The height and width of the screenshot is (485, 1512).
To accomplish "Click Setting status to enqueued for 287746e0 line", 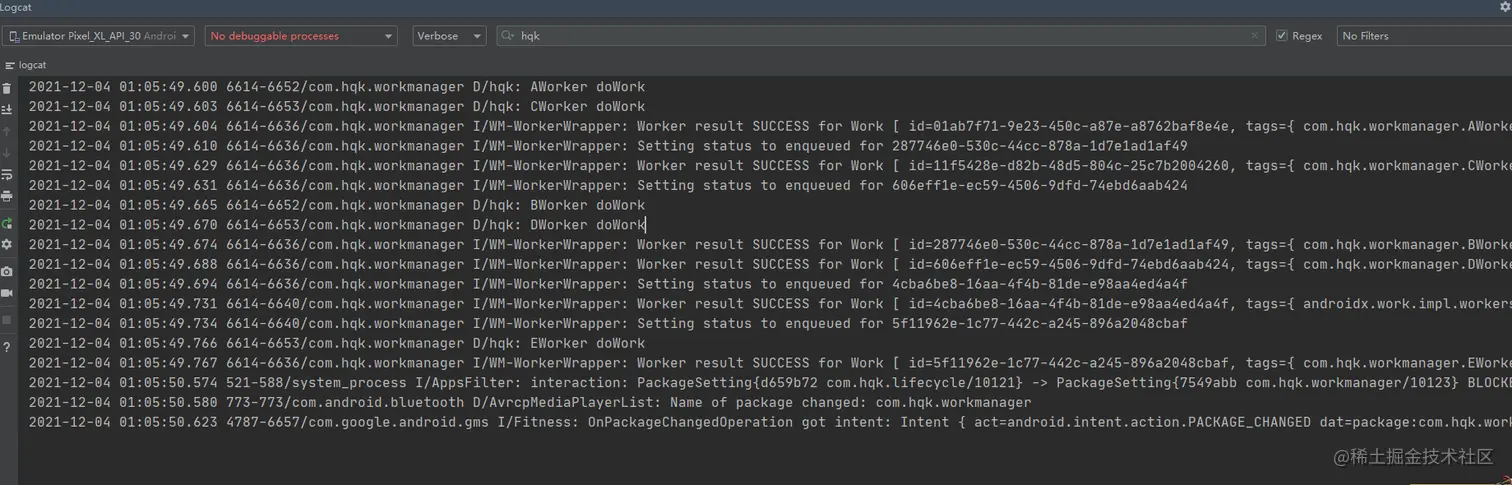I will (x=608, y=146).
